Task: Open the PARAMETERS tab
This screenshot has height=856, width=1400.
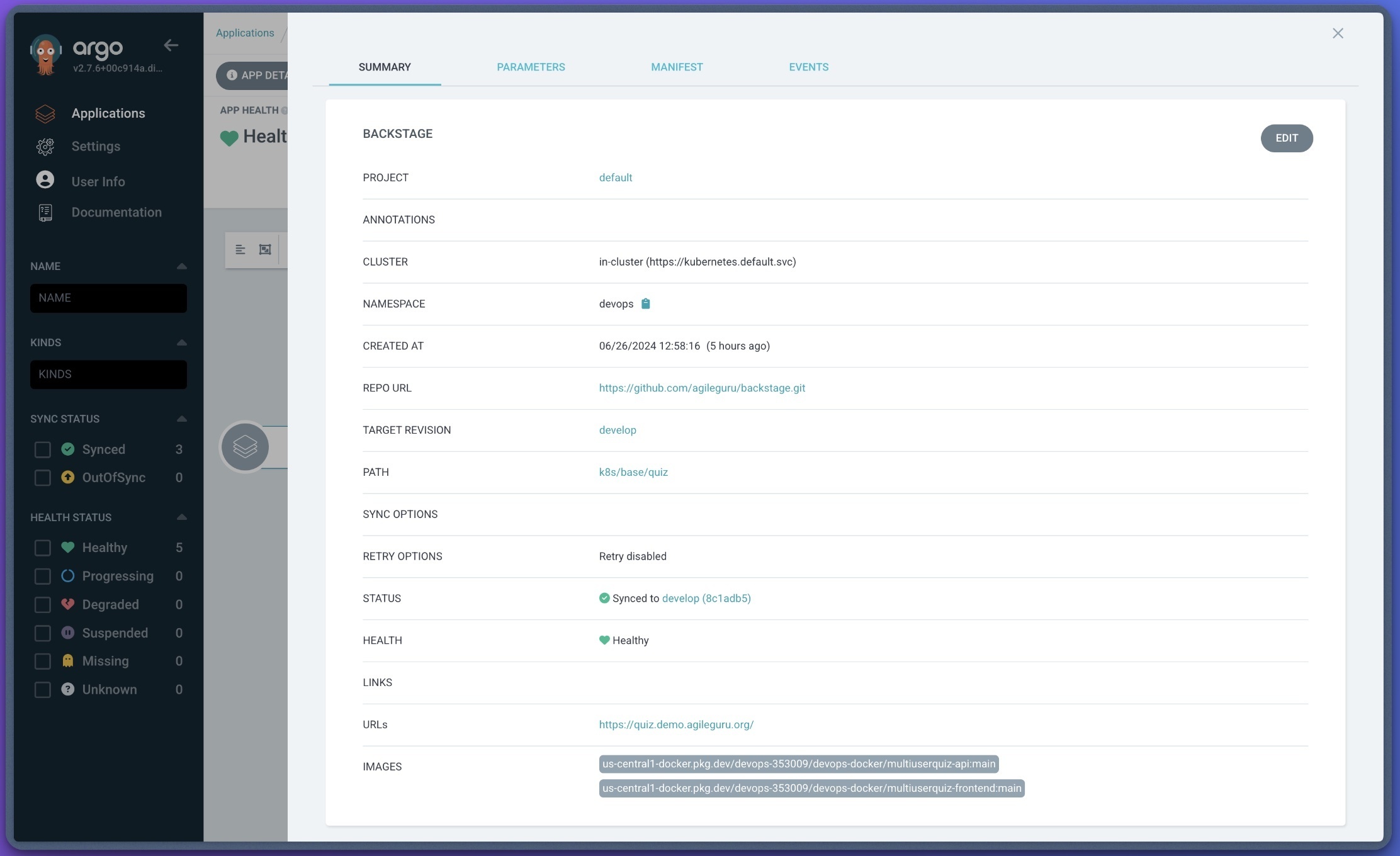Action: 531,67
